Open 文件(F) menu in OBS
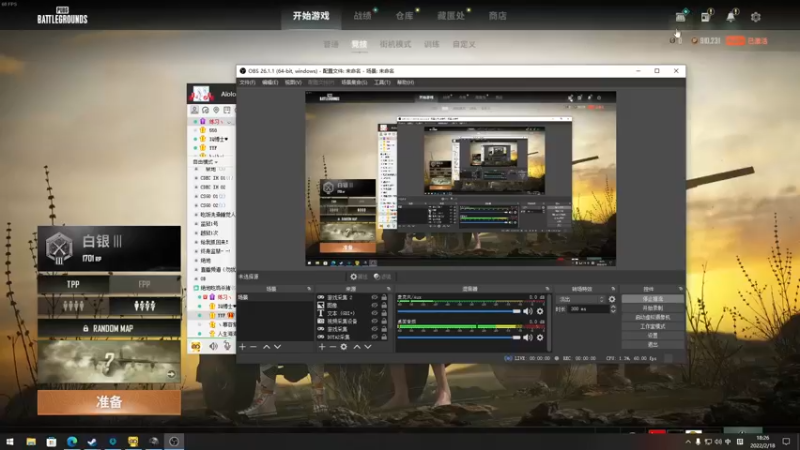This screenshot has width=800, height=450. (x=247, y=82)
